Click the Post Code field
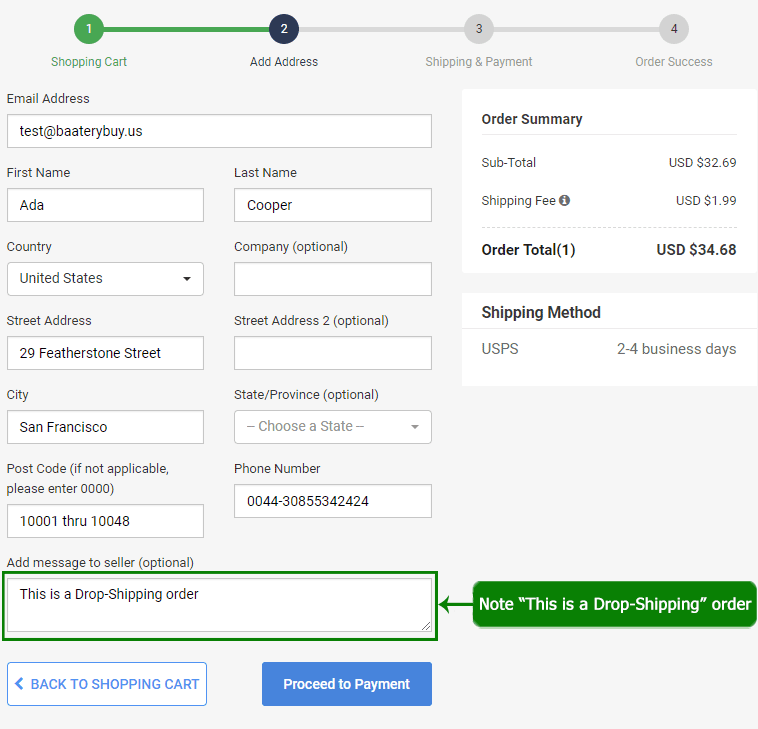Viewport: 758px width, 729px height. [x=105, y=521]
